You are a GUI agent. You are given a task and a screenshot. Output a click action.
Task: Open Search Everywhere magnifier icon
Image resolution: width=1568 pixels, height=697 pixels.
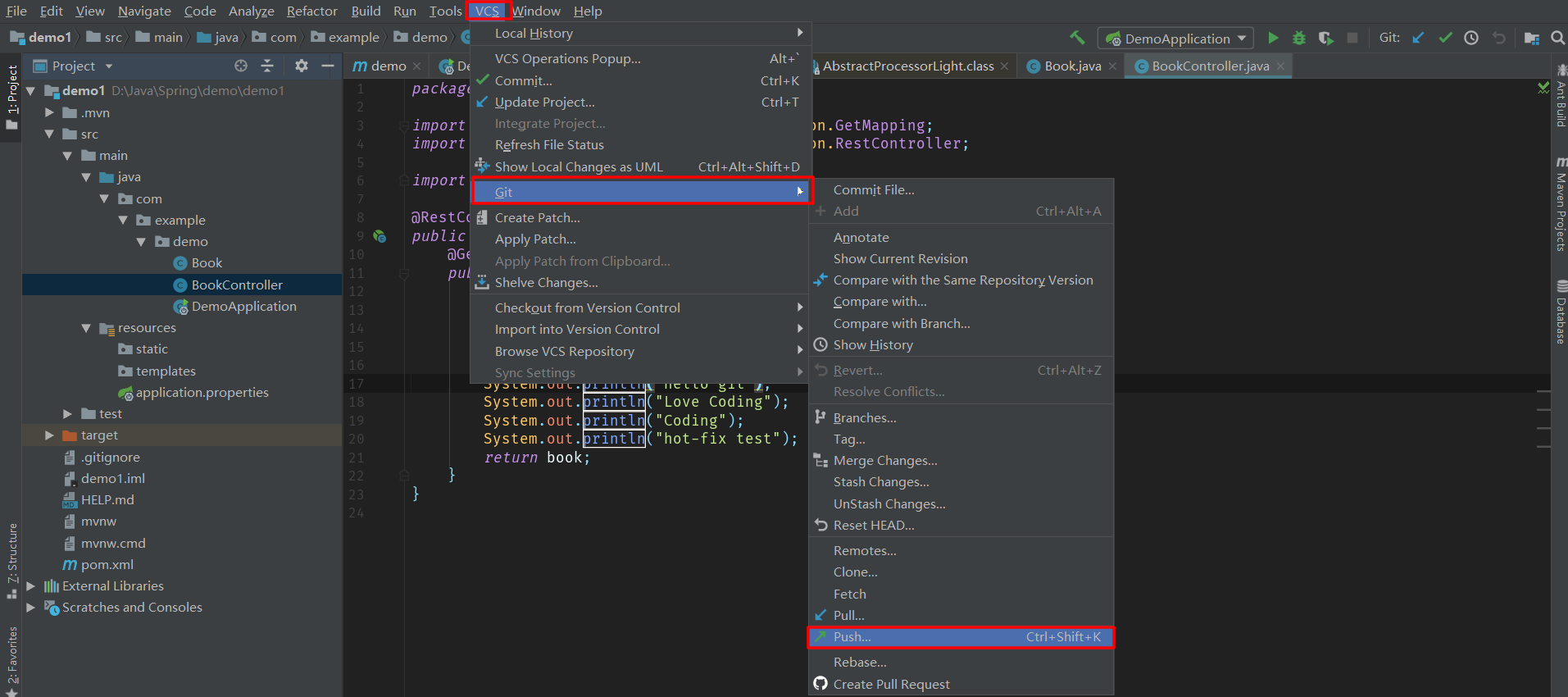click(x=1557, y=38)
